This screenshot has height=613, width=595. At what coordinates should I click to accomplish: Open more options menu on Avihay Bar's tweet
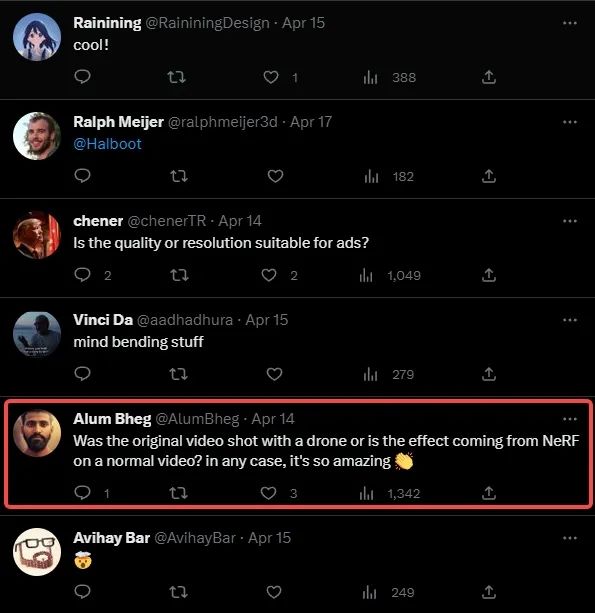click(x=570, y=538)
